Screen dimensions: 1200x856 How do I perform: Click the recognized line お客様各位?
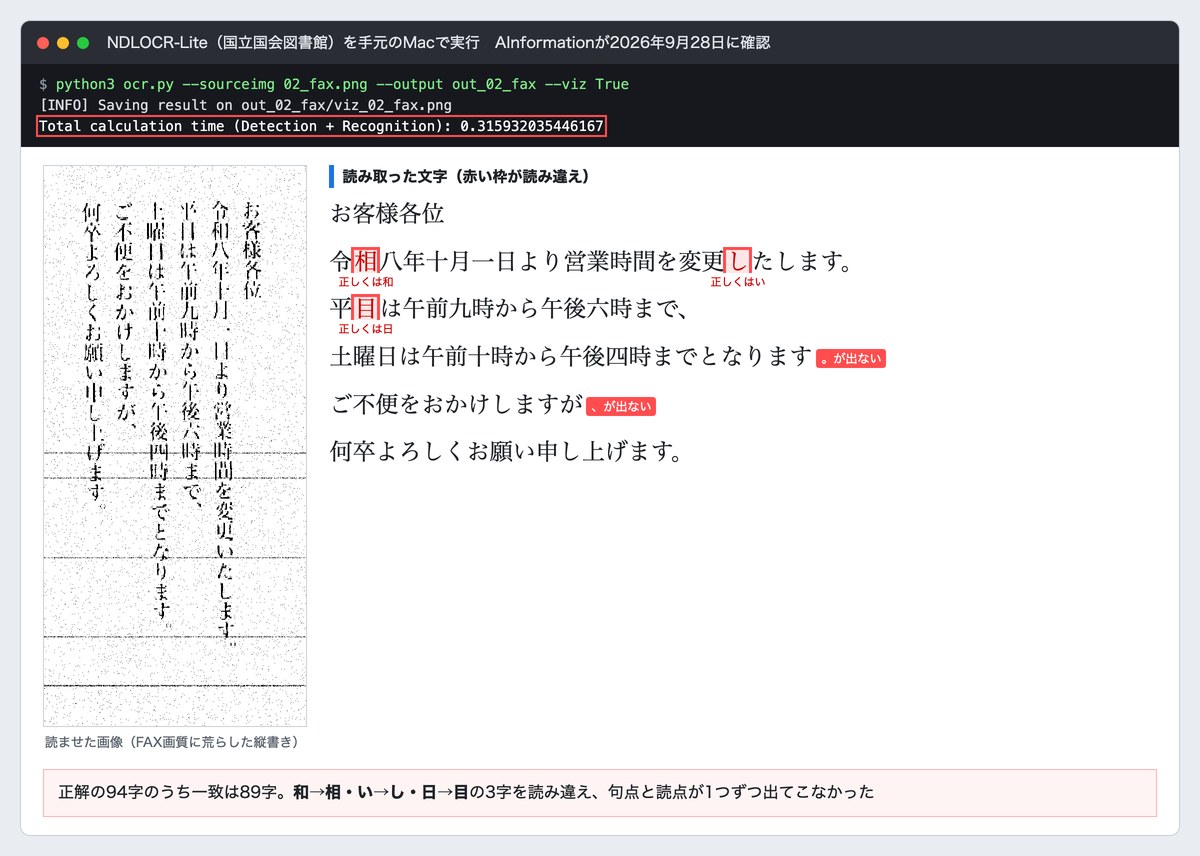pyautogui.click(x=387, y=213)
